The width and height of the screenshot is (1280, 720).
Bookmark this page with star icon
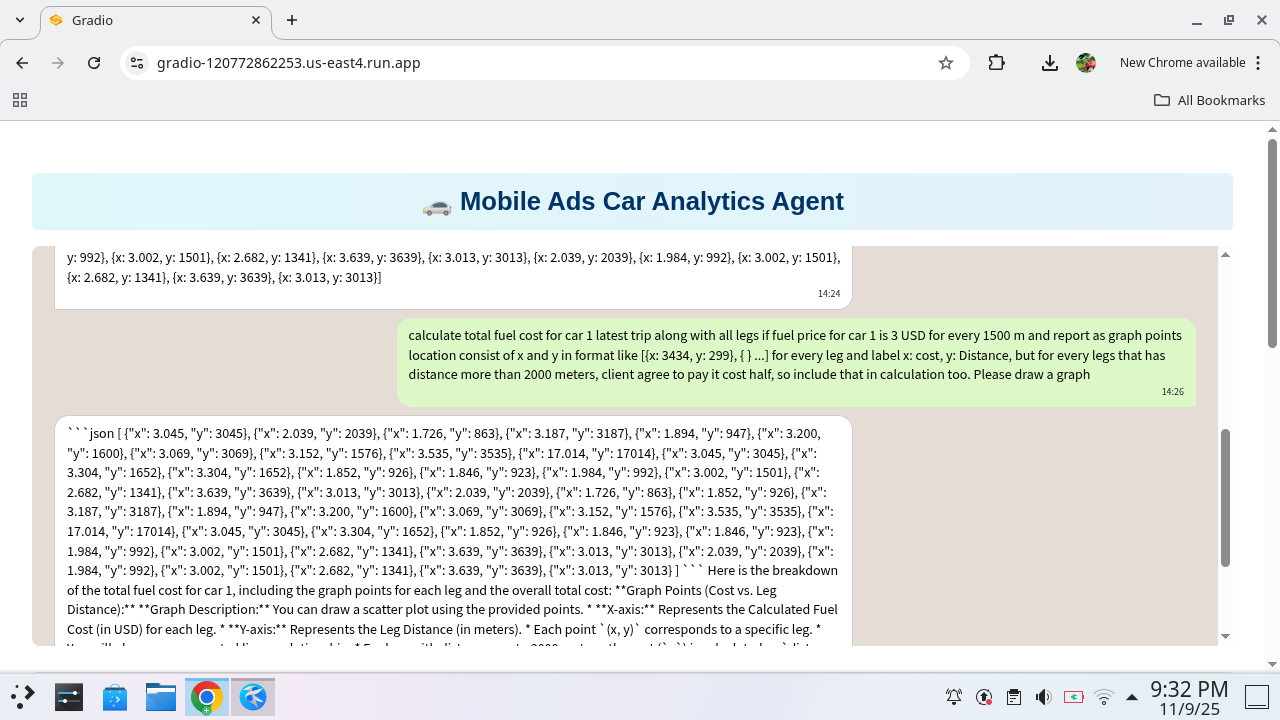pos(946,63)
